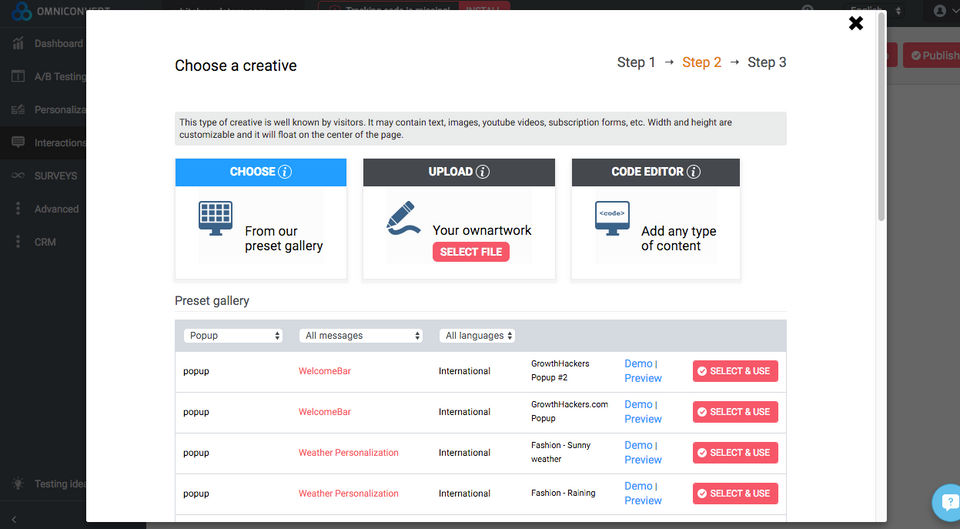The image size is (960, 529).
Task: Switch to the CODE EDITOR tab
Action: click(655, 172)
